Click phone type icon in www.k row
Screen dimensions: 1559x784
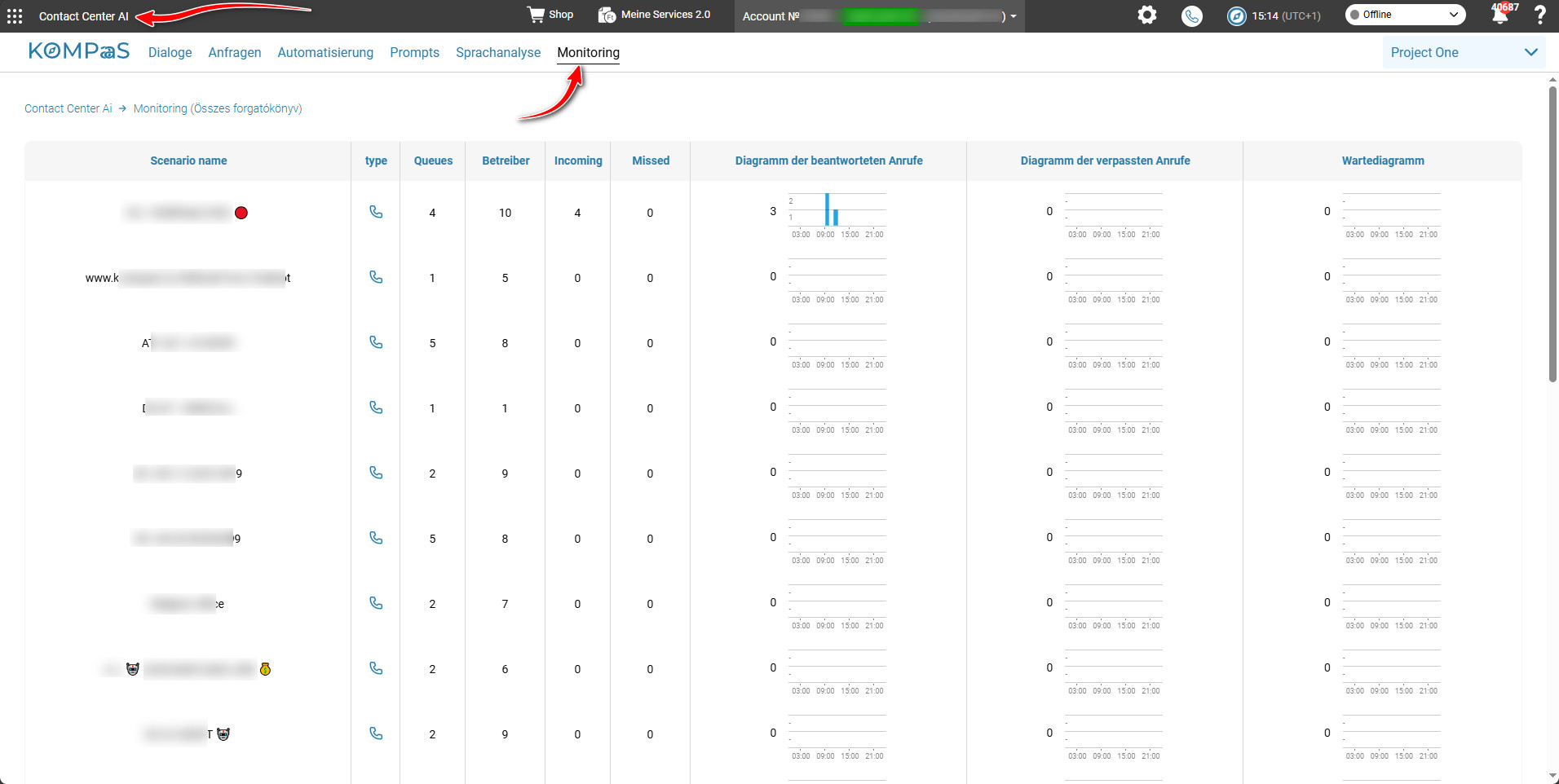pos(376,277)
